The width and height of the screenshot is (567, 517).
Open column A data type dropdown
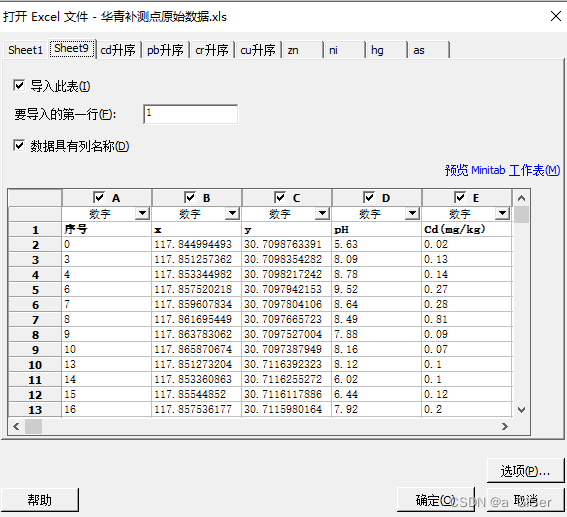(142, 214)
